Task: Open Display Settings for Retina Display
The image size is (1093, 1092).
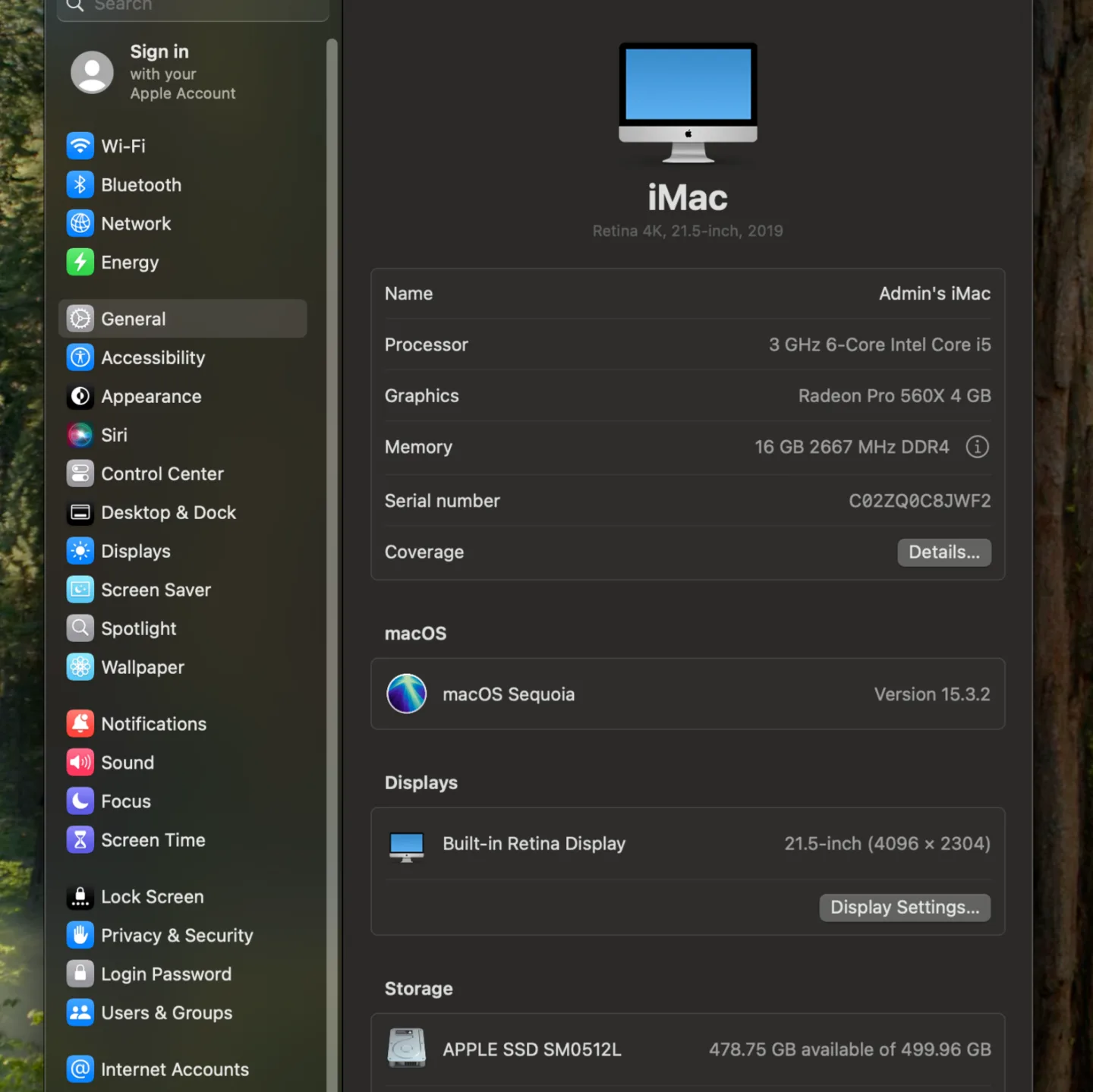Action: click(905, 907)
